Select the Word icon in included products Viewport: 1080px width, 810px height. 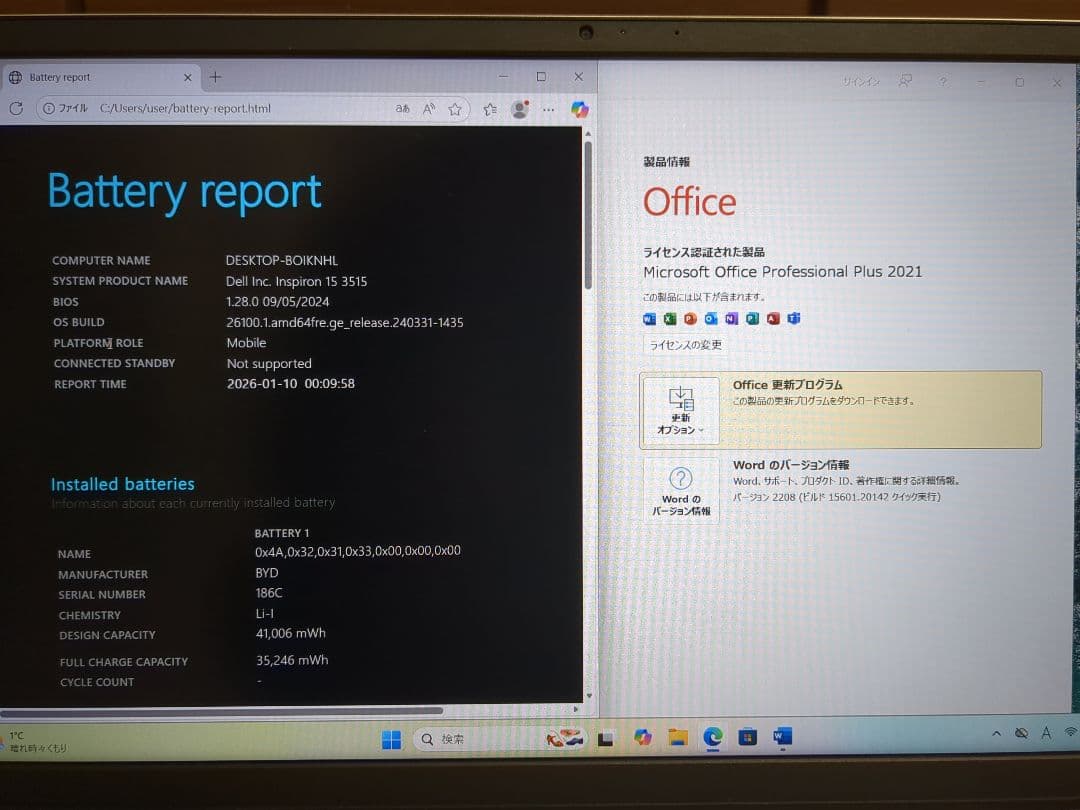(648, 318)
